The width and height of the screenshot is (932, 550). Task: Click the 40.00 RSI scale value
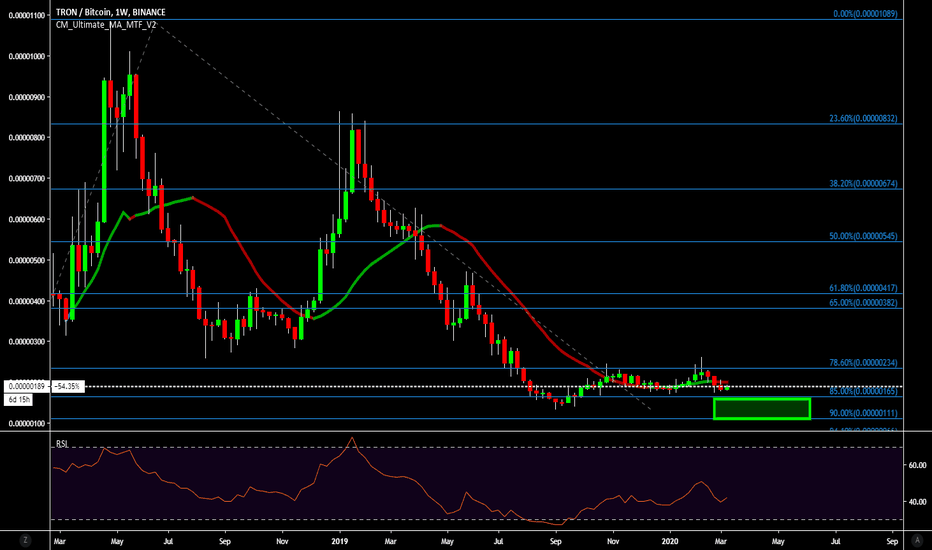click(x=917, y=502)
